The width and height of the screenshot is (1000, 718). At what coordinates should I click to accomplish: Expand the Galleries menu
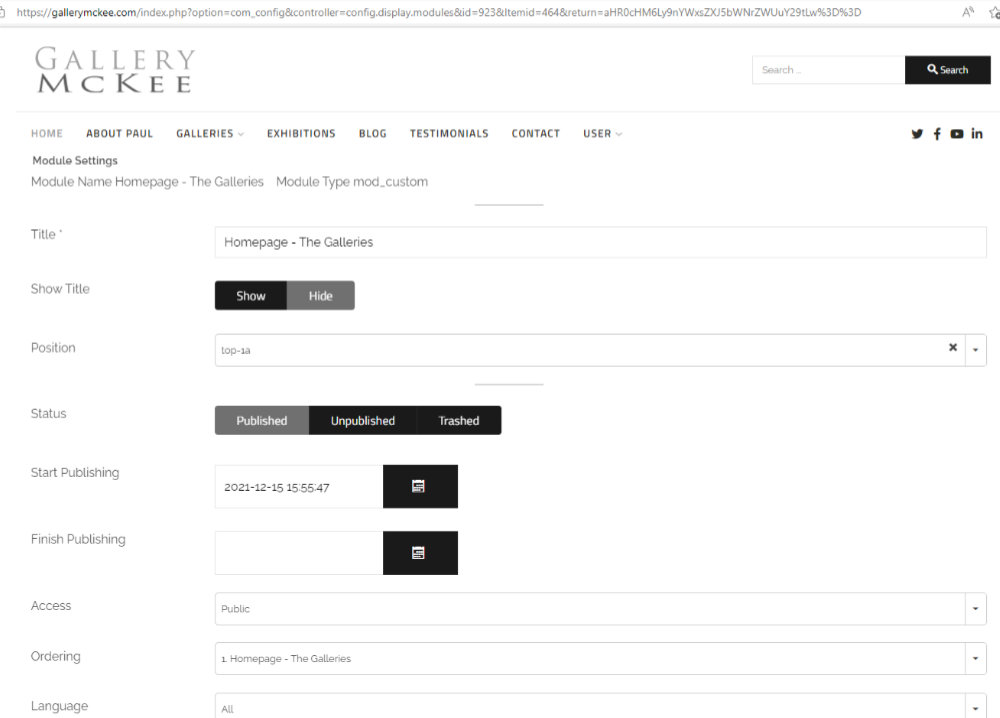(210, 134)
